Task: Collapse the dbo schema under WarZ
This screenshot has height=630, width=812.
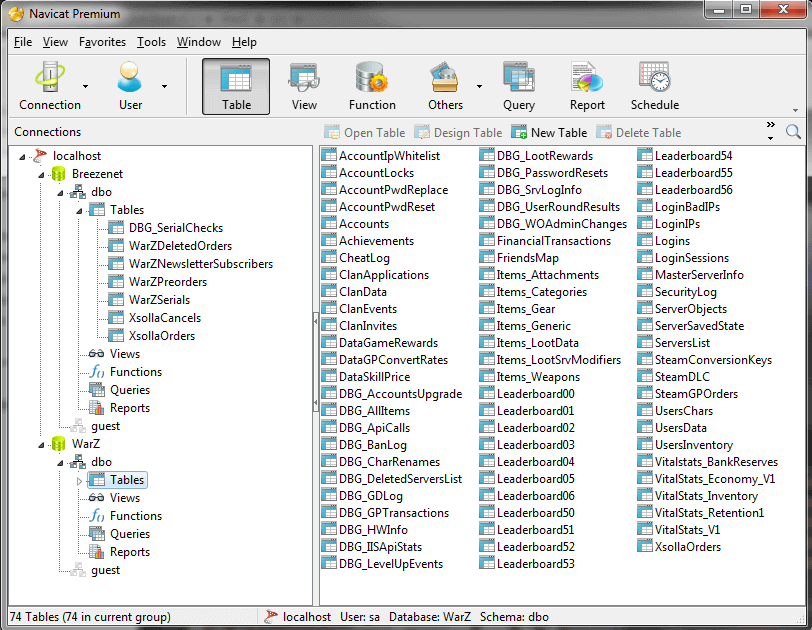Action: [x=61, y=463]
